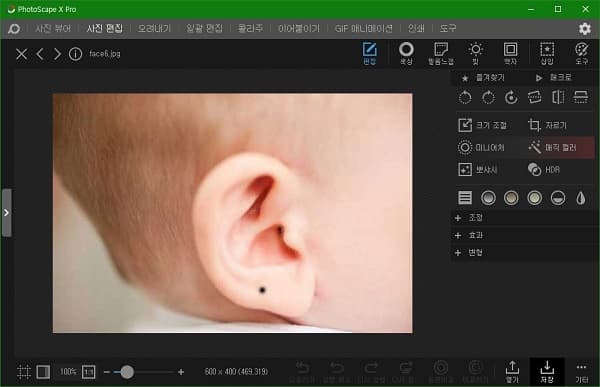Apply the grayscale circle filter

tap(488, 198)
